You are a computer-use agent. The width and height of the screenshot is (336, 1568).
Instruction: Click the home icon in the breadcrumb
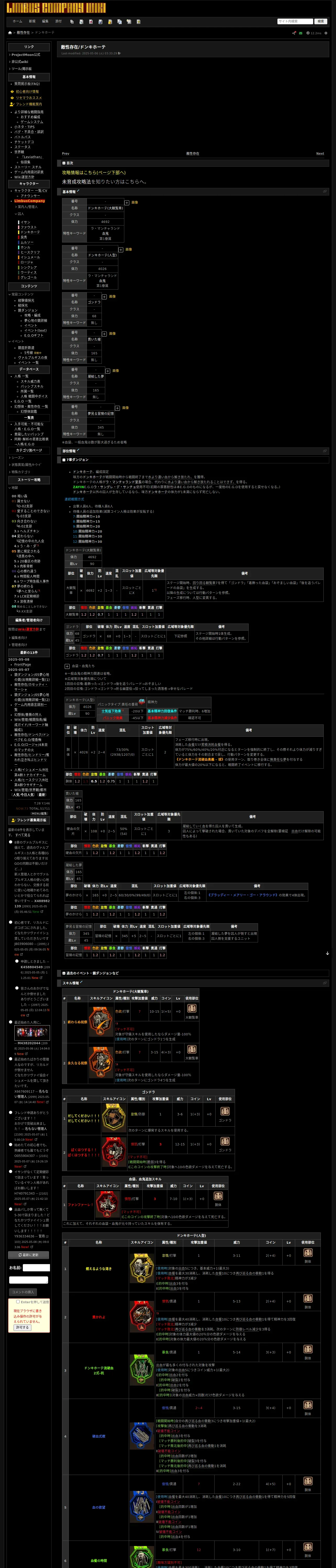tap(10, 33)
